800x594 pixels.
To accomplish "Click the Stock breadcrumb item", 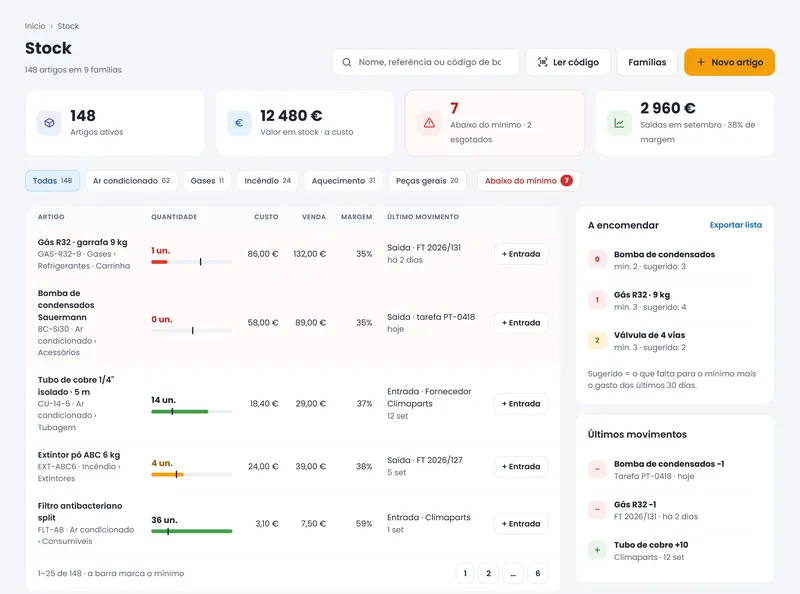I will [x=68, y=26].
